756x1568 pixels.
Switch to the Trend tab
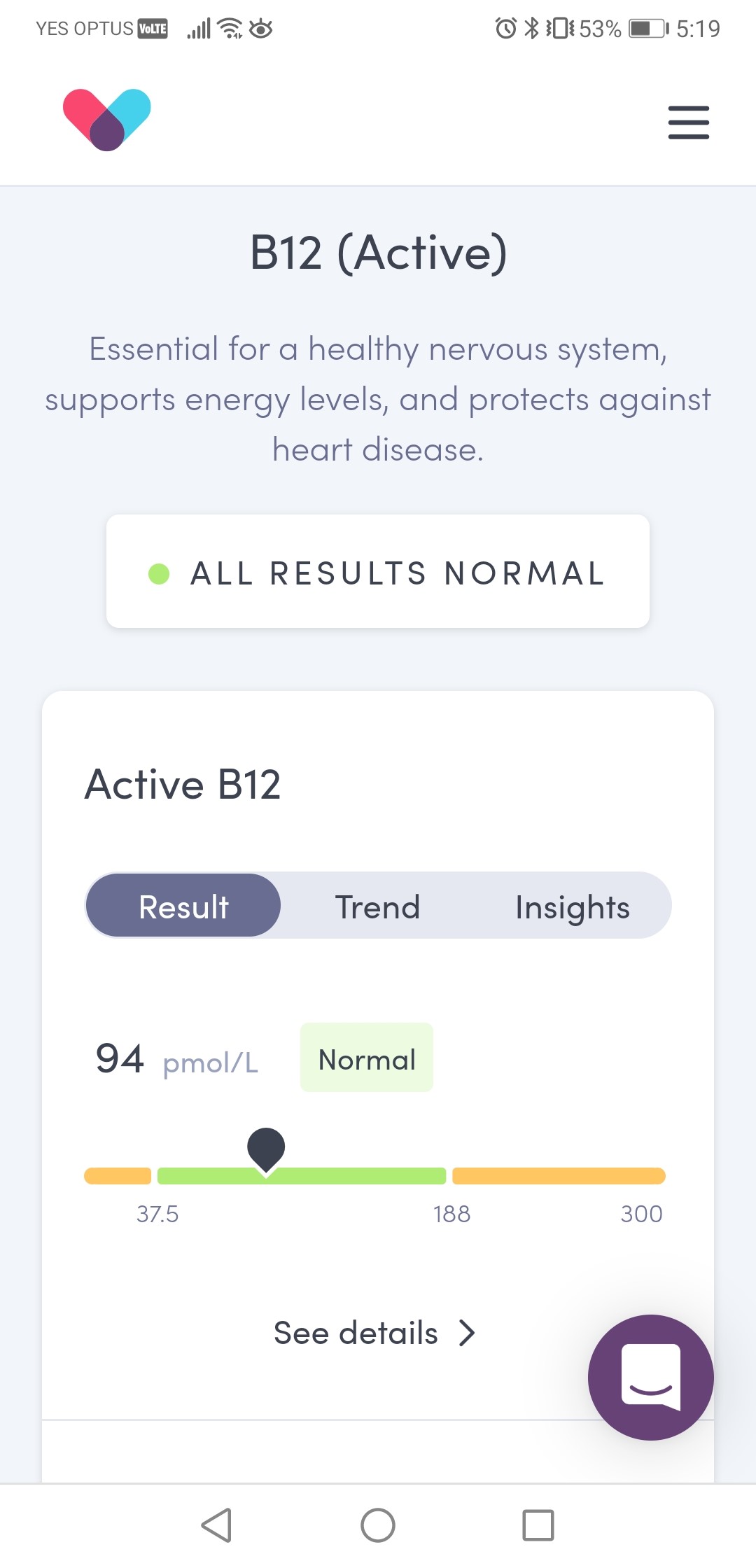click(x=377, y=906)
